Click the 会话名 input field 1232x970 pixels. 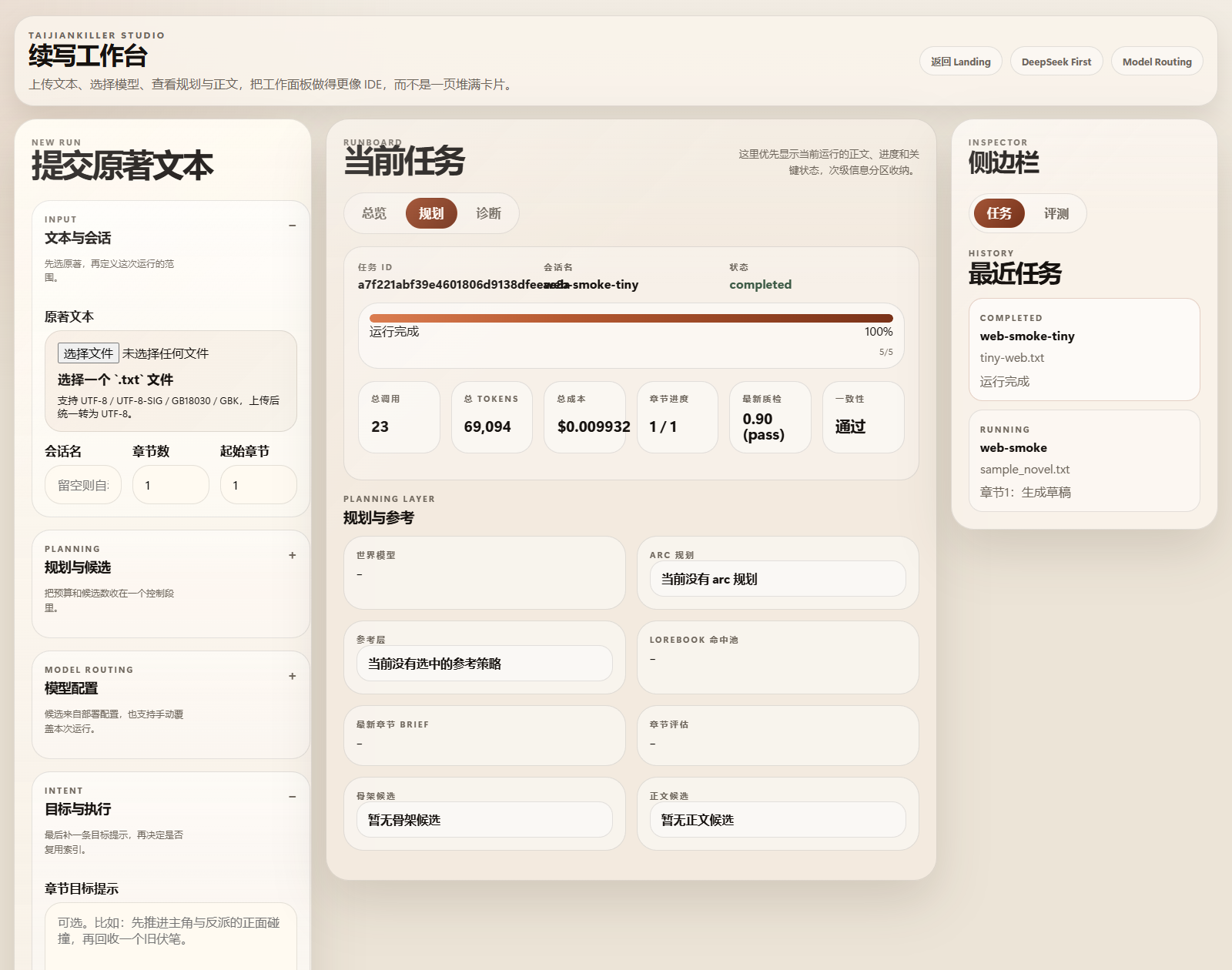[x=83, y=484]
